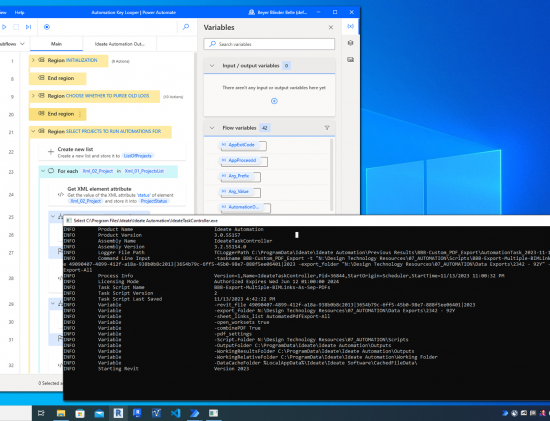The height and width of the screenshot is (421, 550).
Task: Start the recorder icon in toolbar
Action: coord(47,27)
